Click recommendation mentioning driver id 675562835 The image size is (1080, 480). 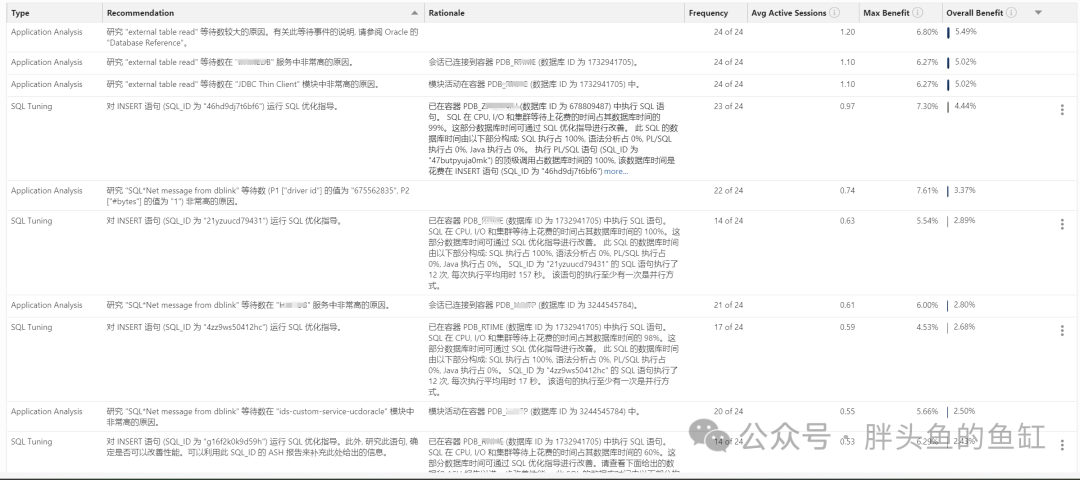[x=258, y=196]
